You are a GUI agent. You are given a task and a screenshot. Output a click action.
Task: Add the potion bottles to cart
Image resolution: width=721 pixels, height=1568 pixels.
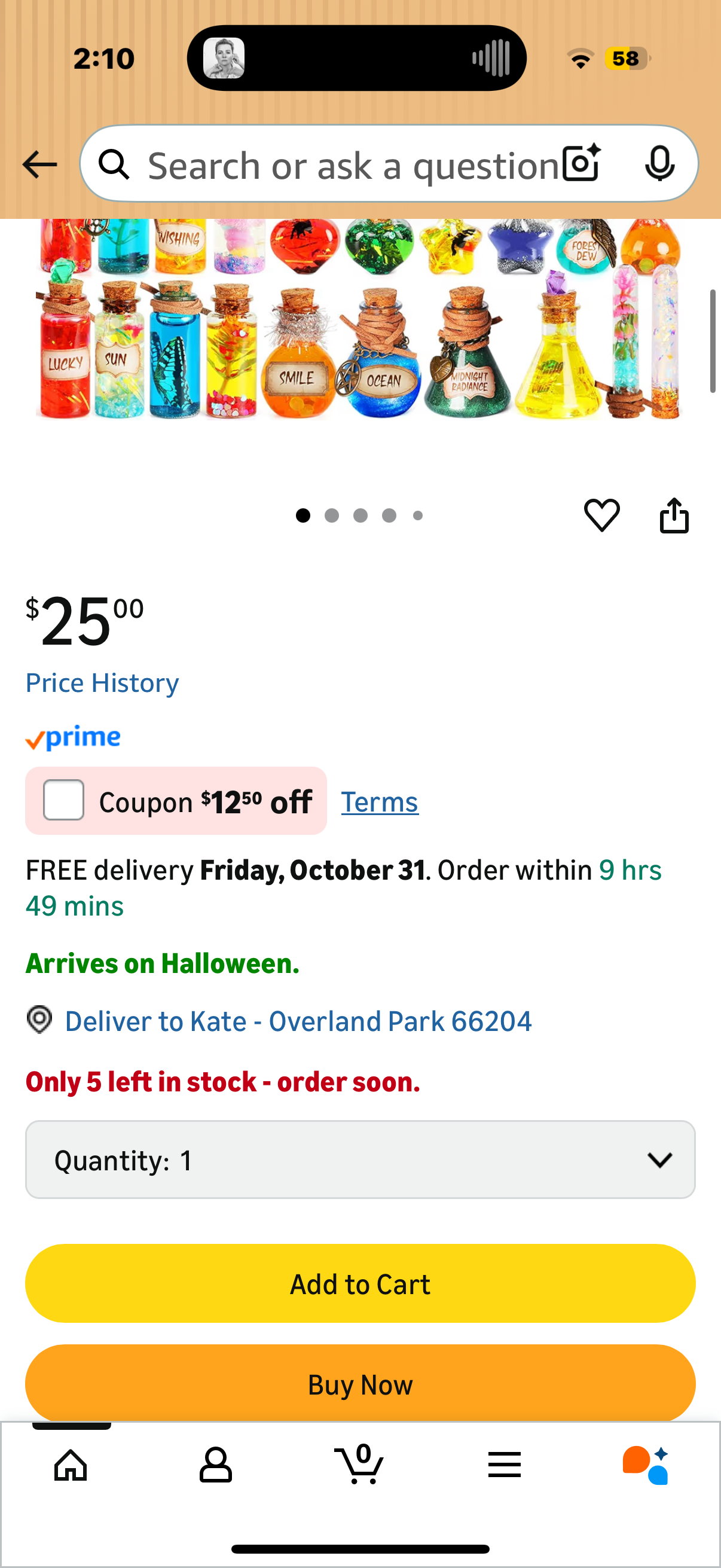click(x=360, y=1283)
